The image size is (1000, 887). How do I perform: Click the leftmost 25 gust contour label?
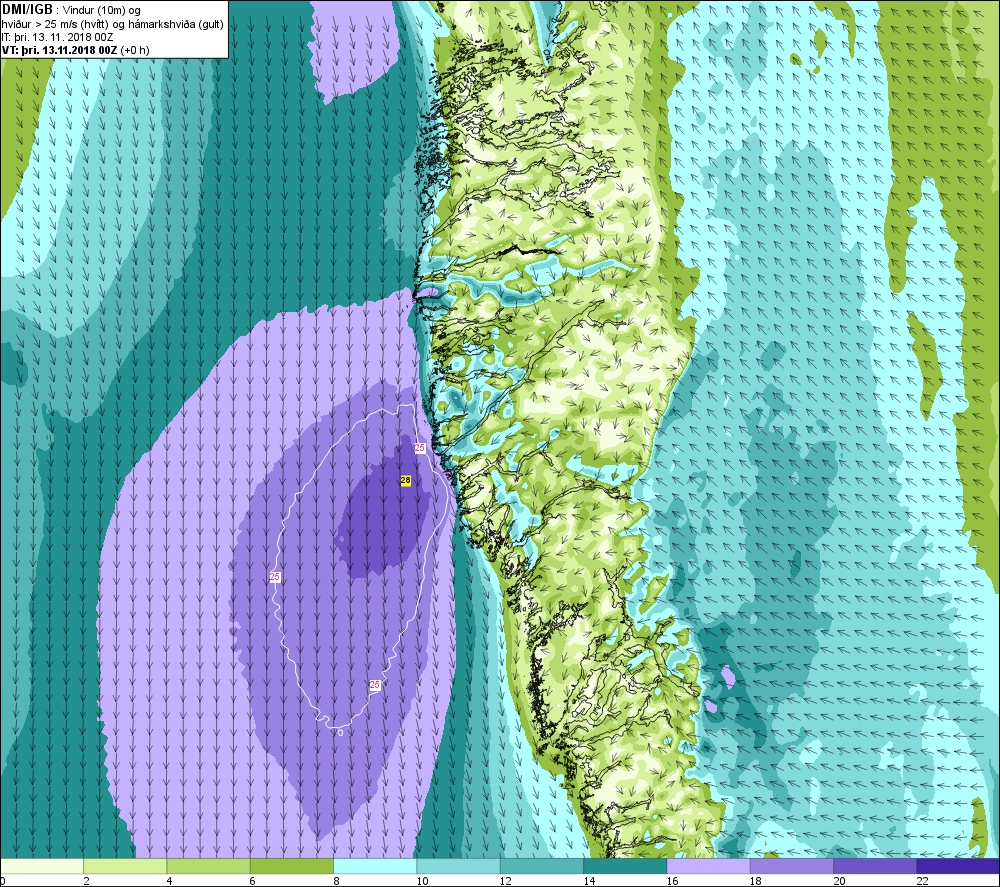[275, 576]
